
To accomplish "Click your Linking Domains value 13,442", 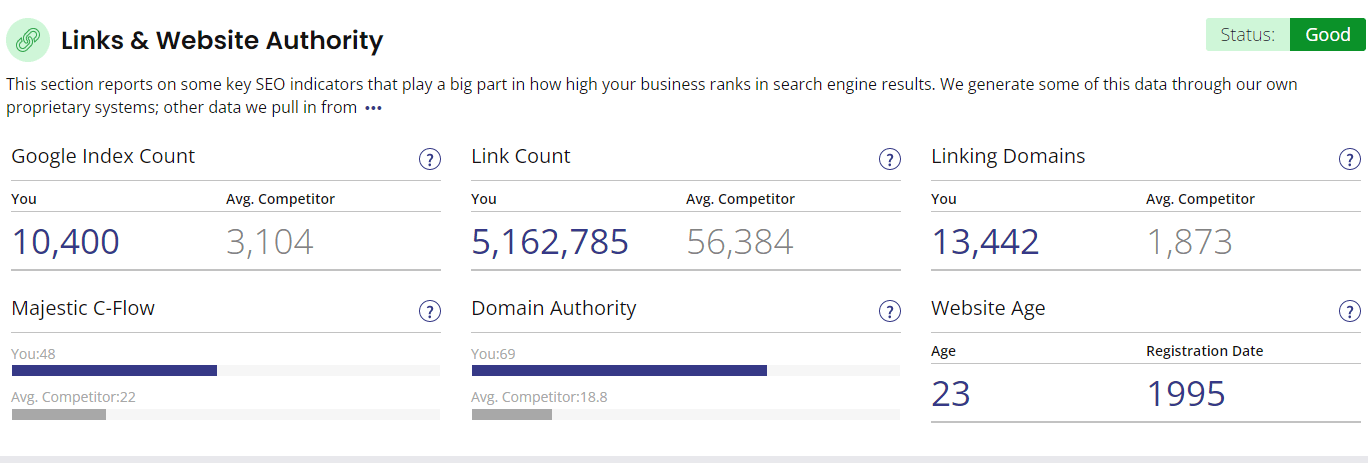I will (x=985, y=242).
